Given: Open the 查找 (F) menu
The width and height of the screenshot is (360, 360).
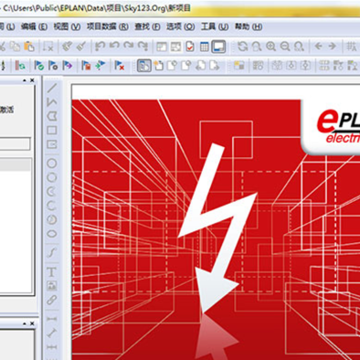Looking at the screenshot, I should click(x=147, y=27).
